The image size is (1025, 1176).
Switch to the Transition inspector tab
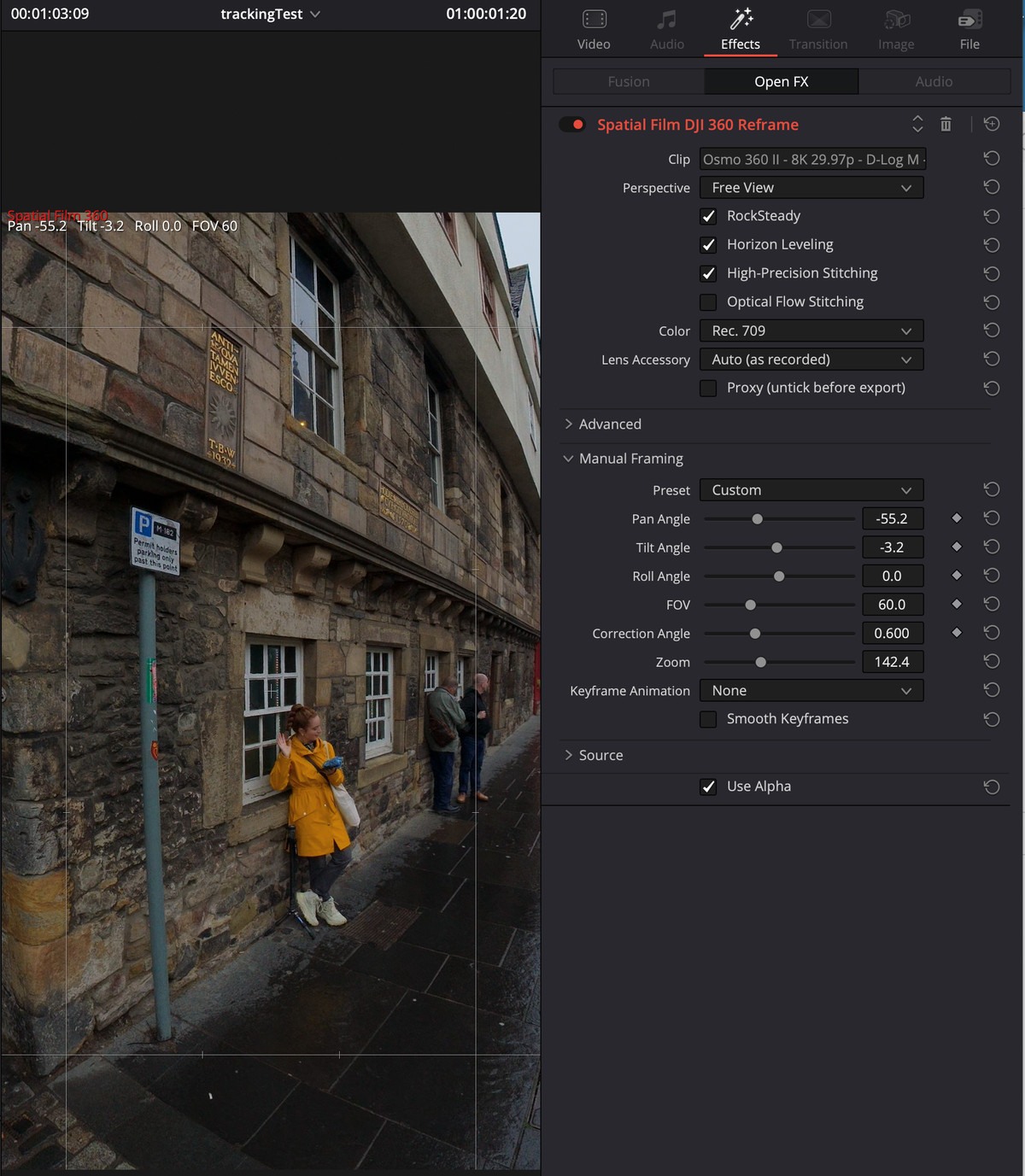point(818,31)
